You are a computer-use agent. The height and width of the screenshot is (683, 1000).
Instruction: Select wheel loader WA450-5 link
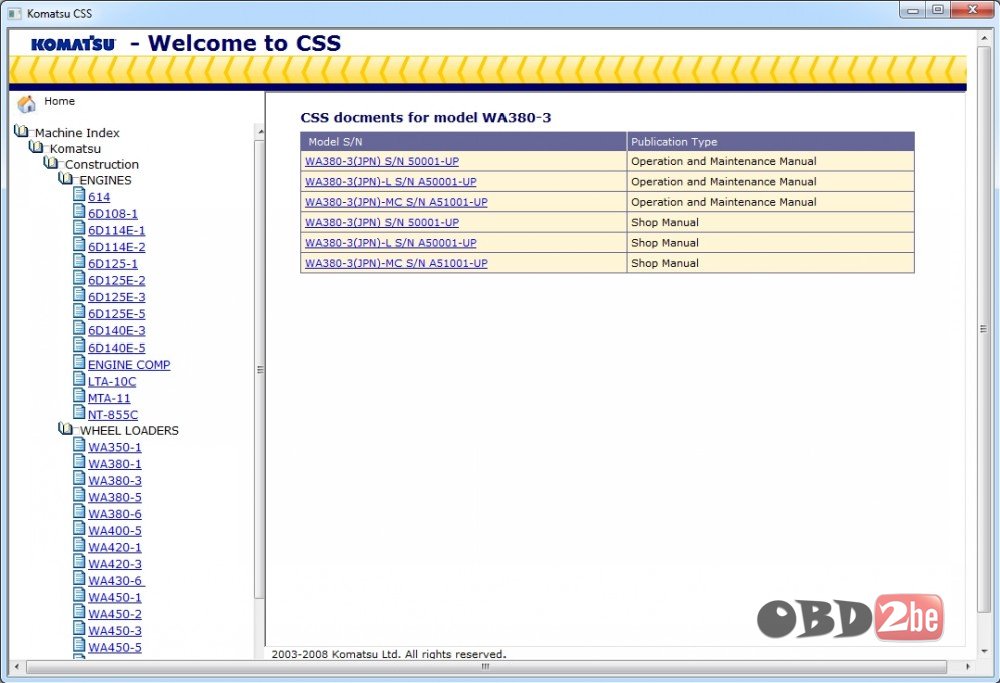point(115,647)
